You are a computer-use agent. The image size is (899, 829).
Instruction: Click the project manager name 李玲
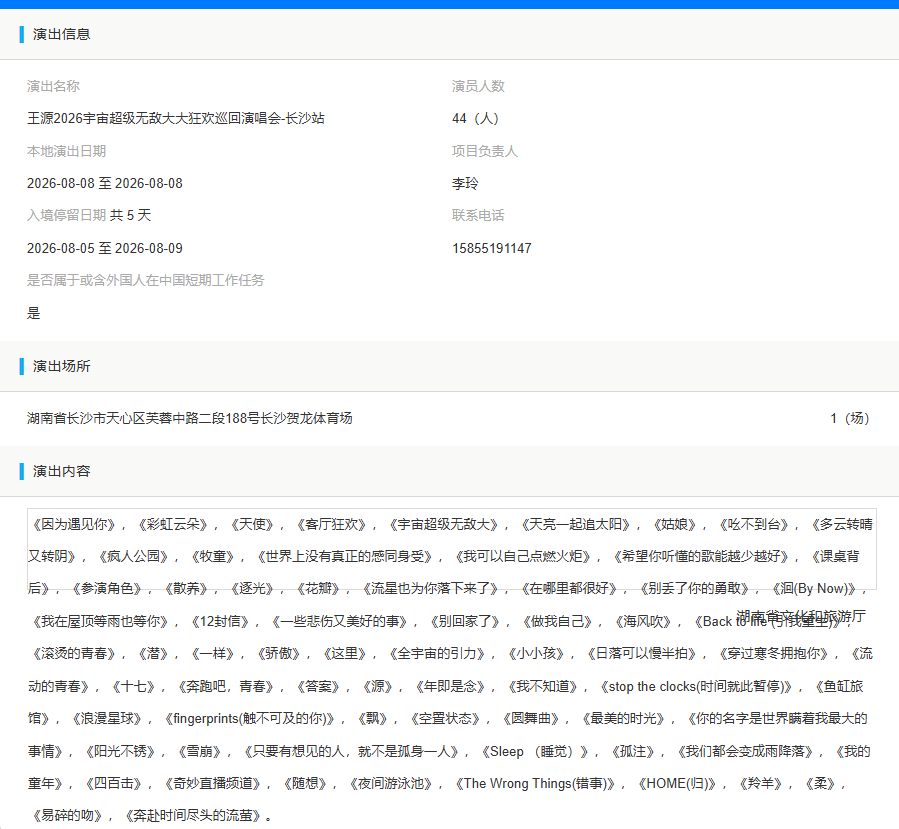465,183
